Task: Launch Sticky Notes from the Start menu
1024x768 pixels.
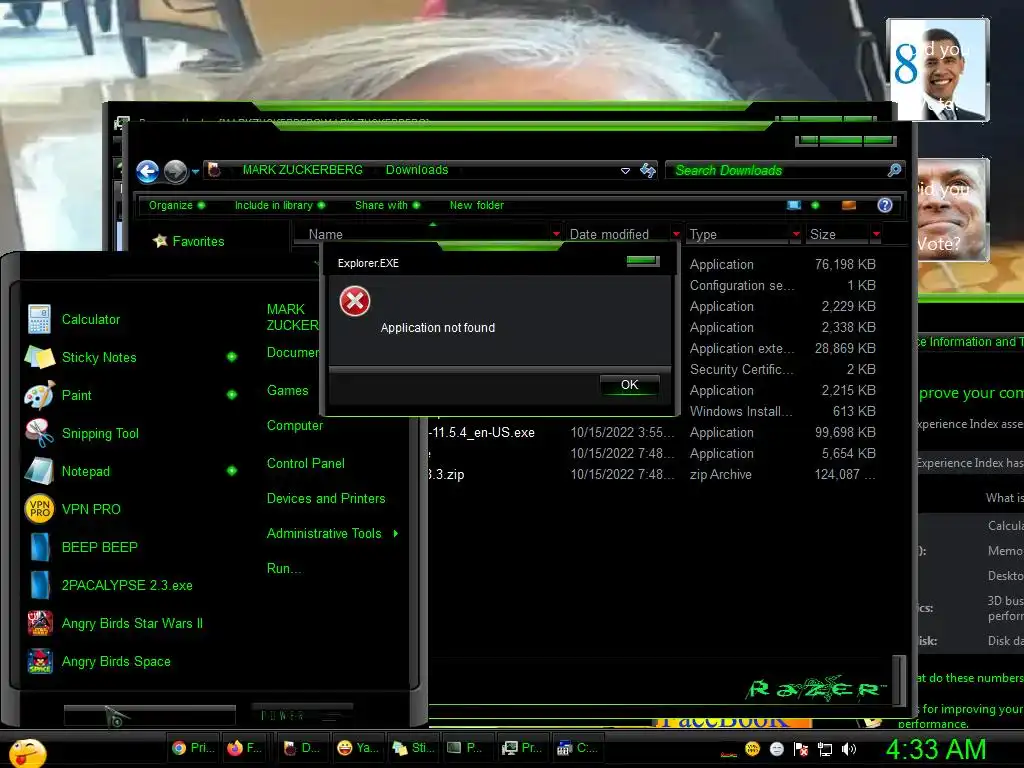Action: pyautogui.click(x=99, y=357)
